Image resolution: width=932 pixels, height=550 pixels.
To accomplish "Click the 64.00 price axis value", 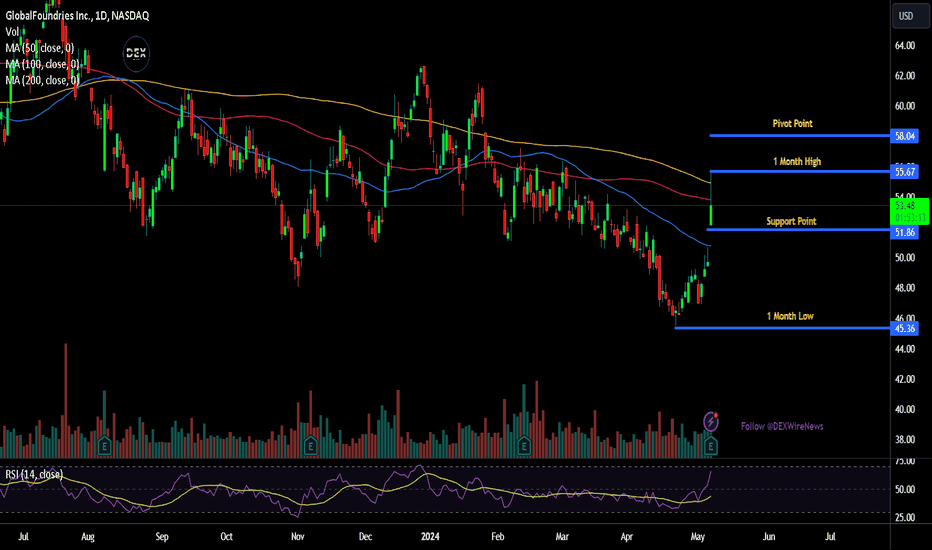I will pyautogui.click(x=905, y=46).
